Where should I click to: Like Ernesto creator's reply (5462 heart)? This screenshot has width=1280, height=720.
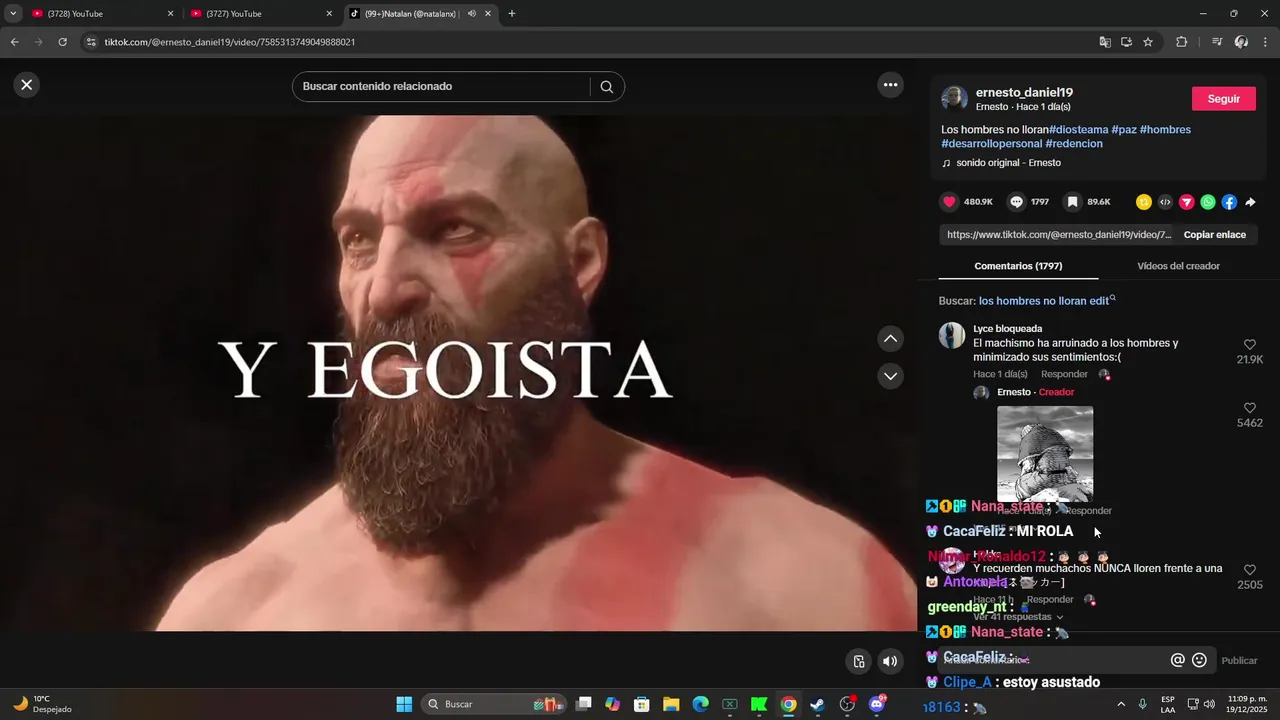tap(1250, 408)
